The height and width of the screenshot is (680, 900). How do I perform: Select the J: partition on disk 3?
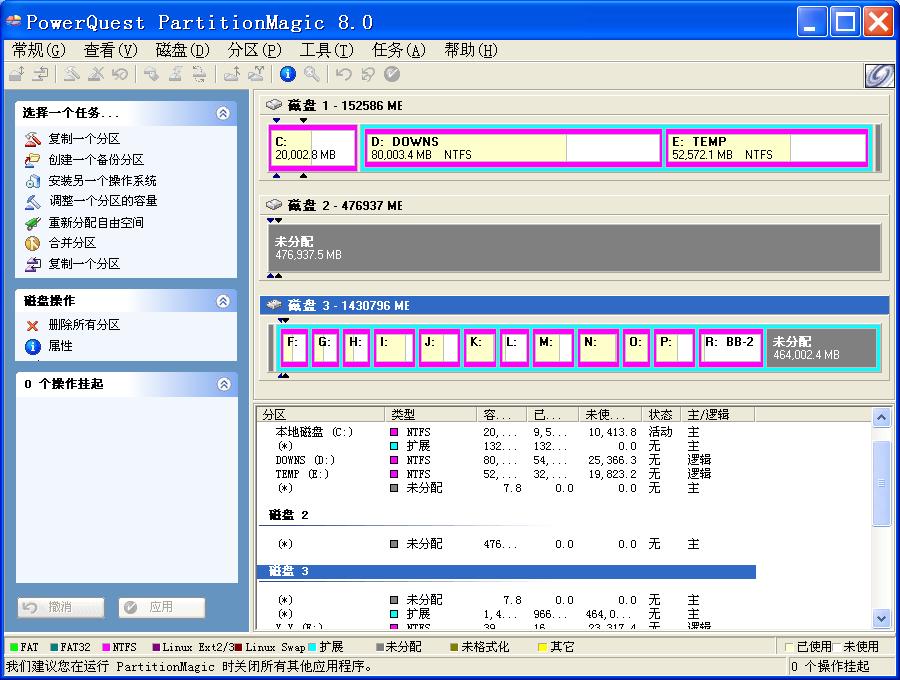point(439,348)
